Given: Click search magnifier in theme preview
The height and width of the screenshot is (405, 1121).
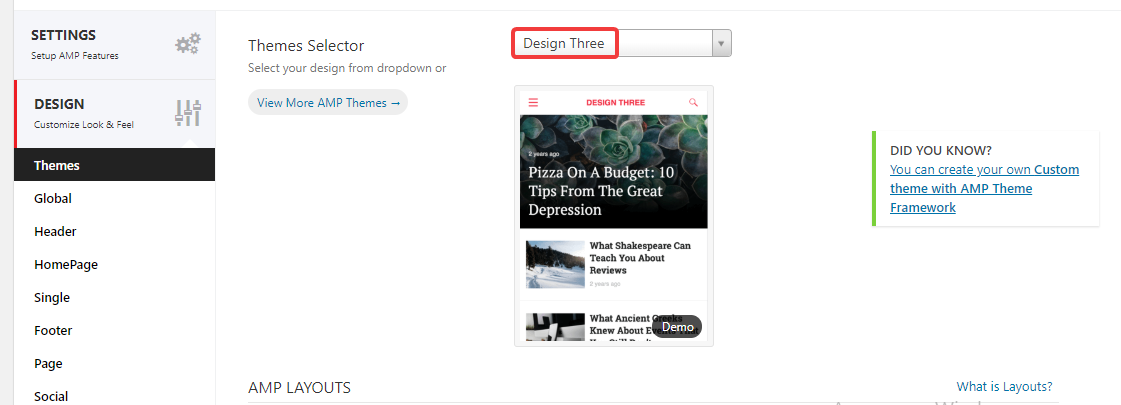Looking at the screenshot, I should (x=693, y=102).
